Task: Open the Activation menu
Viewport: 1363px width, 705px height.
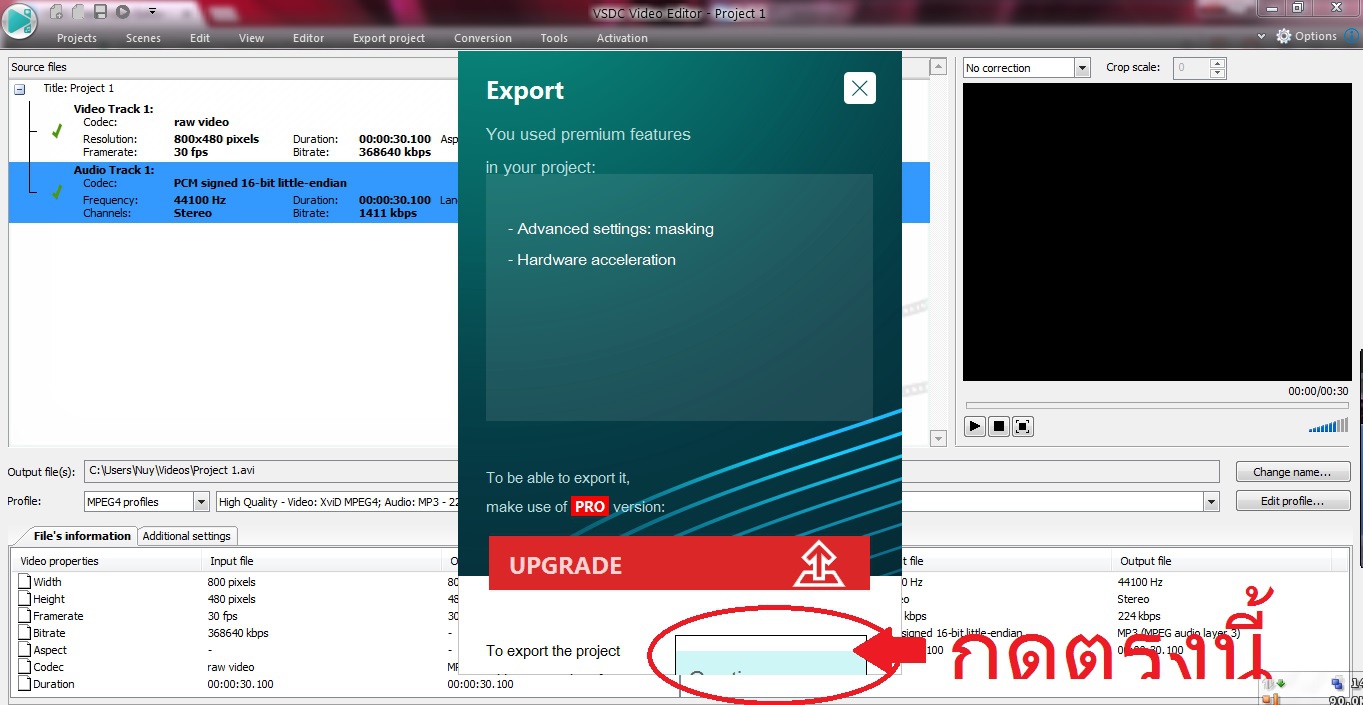Action: tap(622, 38)
